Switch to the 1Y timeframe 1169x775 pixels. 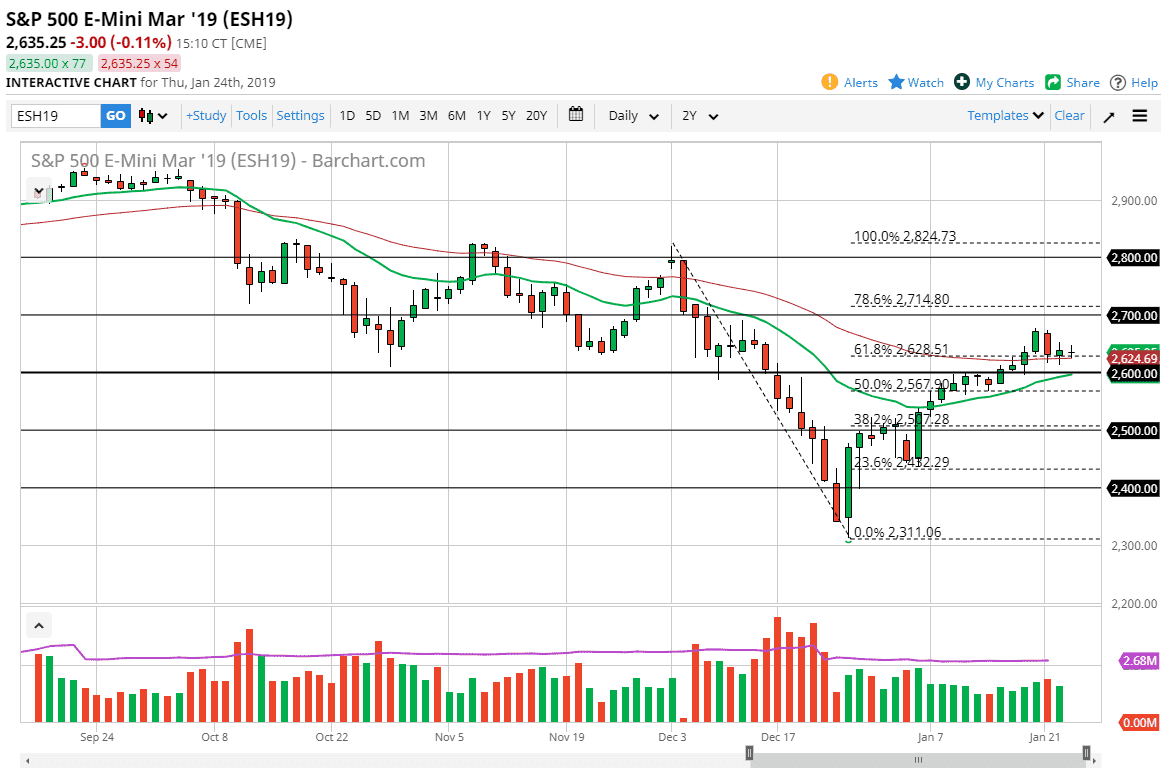[483, 115]
